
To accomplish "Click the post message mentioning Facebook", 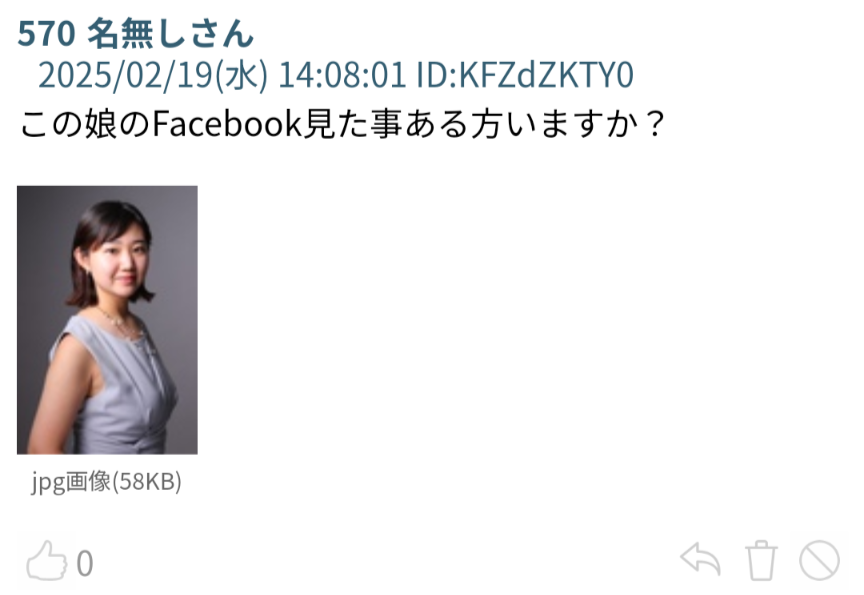I will pos(342,124).
